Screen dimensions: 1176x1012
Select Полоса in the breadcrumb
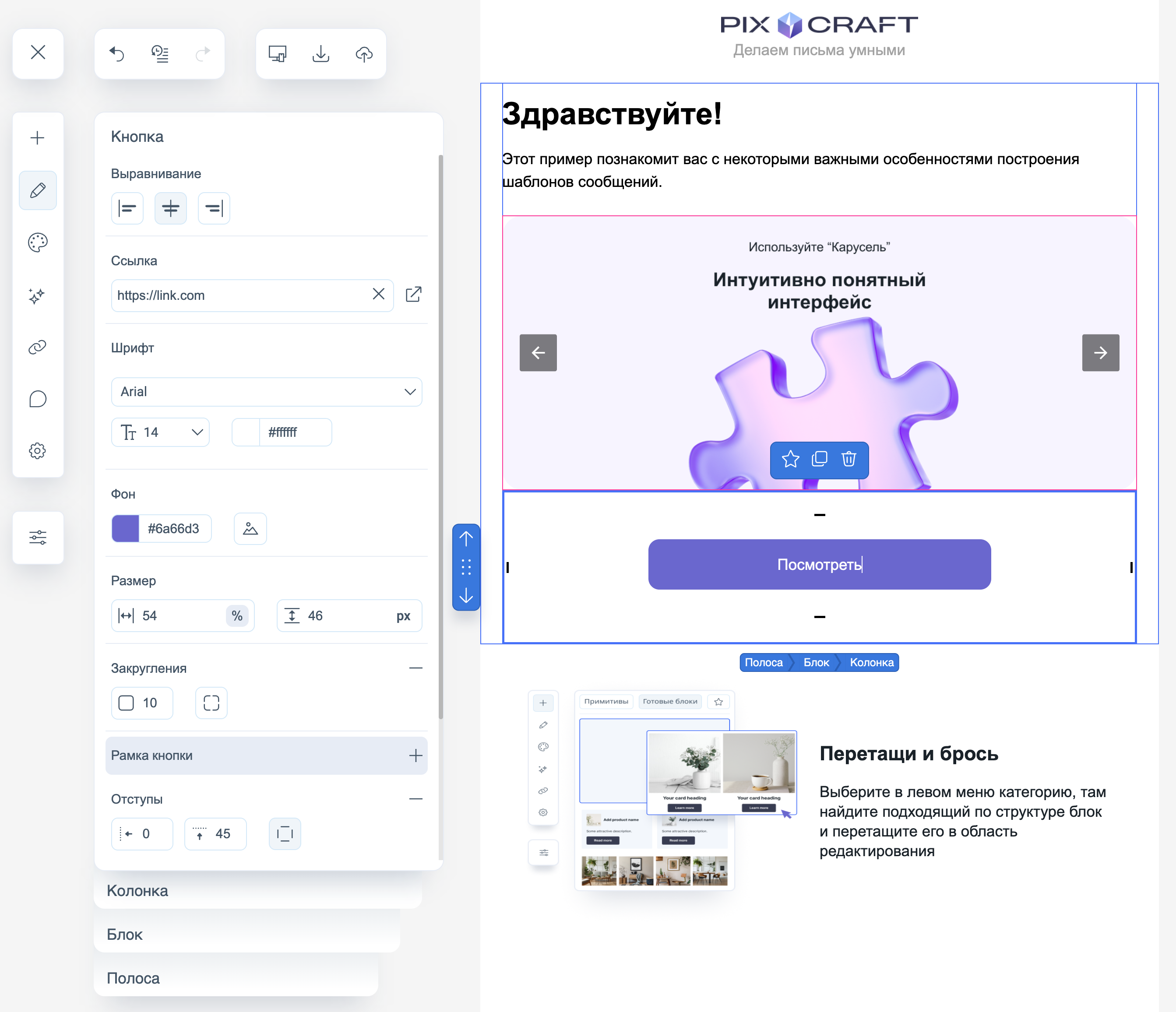(x=764, y=662)
